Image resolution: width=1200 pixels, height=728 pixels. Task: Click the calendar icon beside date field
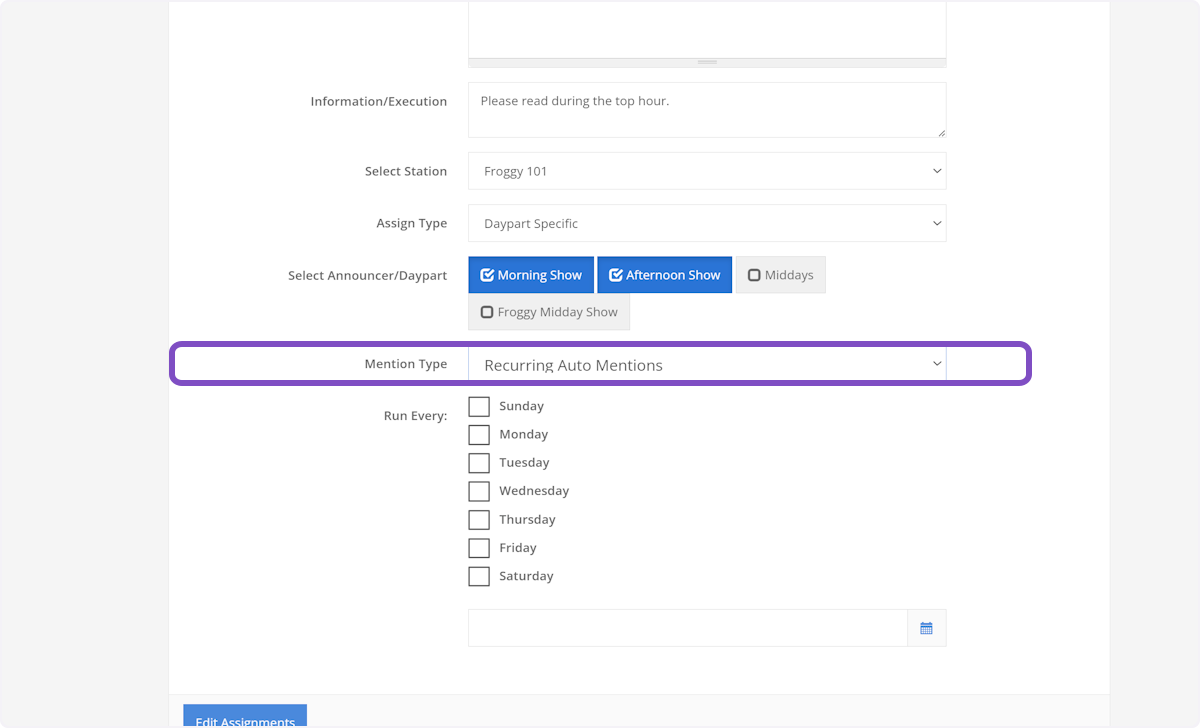926,628
